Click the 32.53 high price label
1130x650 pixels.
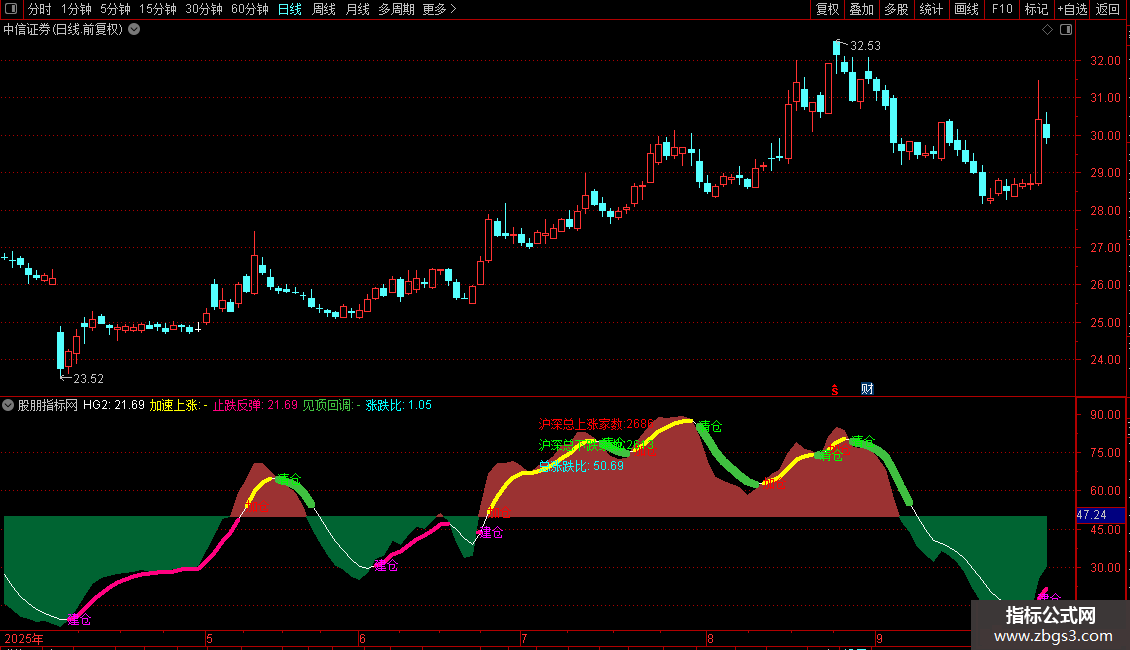[x=865, y=45]
